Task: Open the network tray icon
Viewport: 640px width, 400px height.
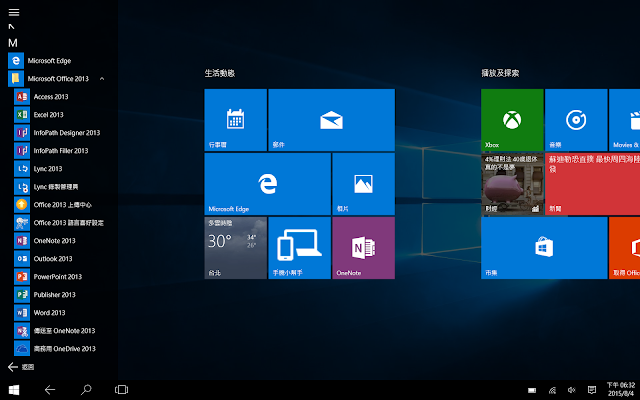Action: [552, 390]
